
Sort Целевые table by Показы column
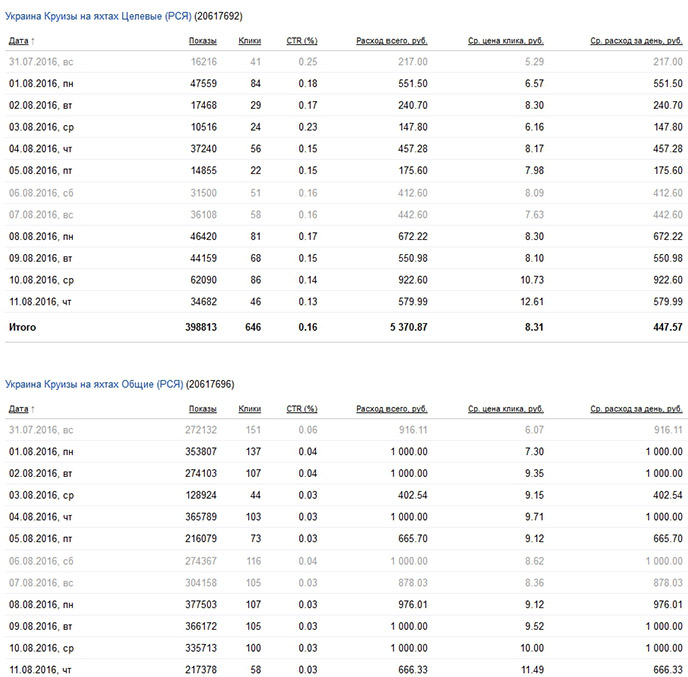point(202,41)
